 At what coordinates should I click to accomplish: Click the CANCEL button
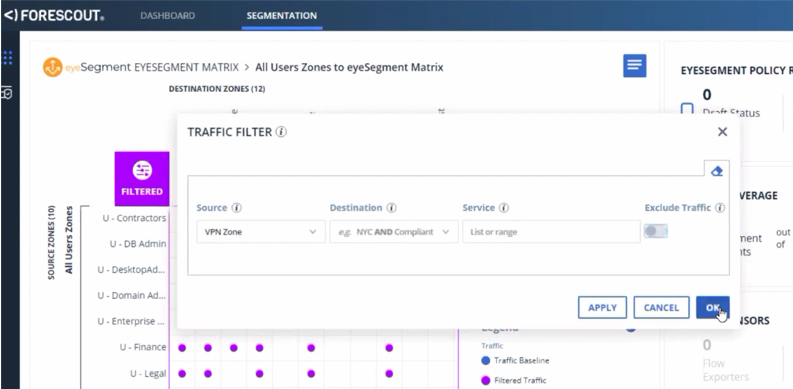coord(661,308)
